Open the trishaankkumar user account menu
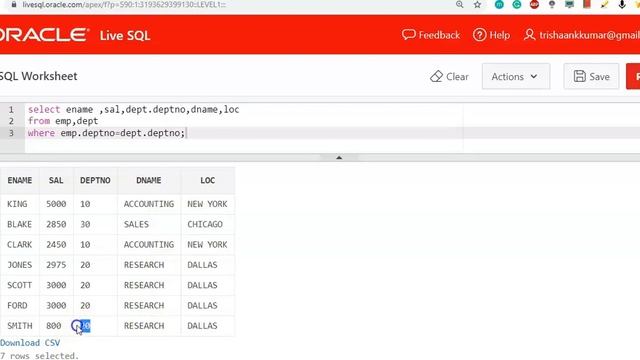 coord(582,35)
